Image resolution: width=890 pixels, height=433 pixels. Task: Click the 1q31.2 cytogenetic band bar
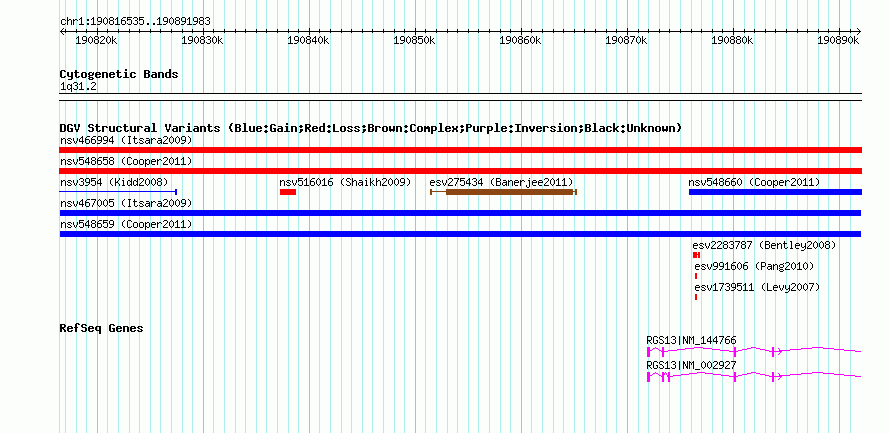pyautogui.click(x=460, y=97)
